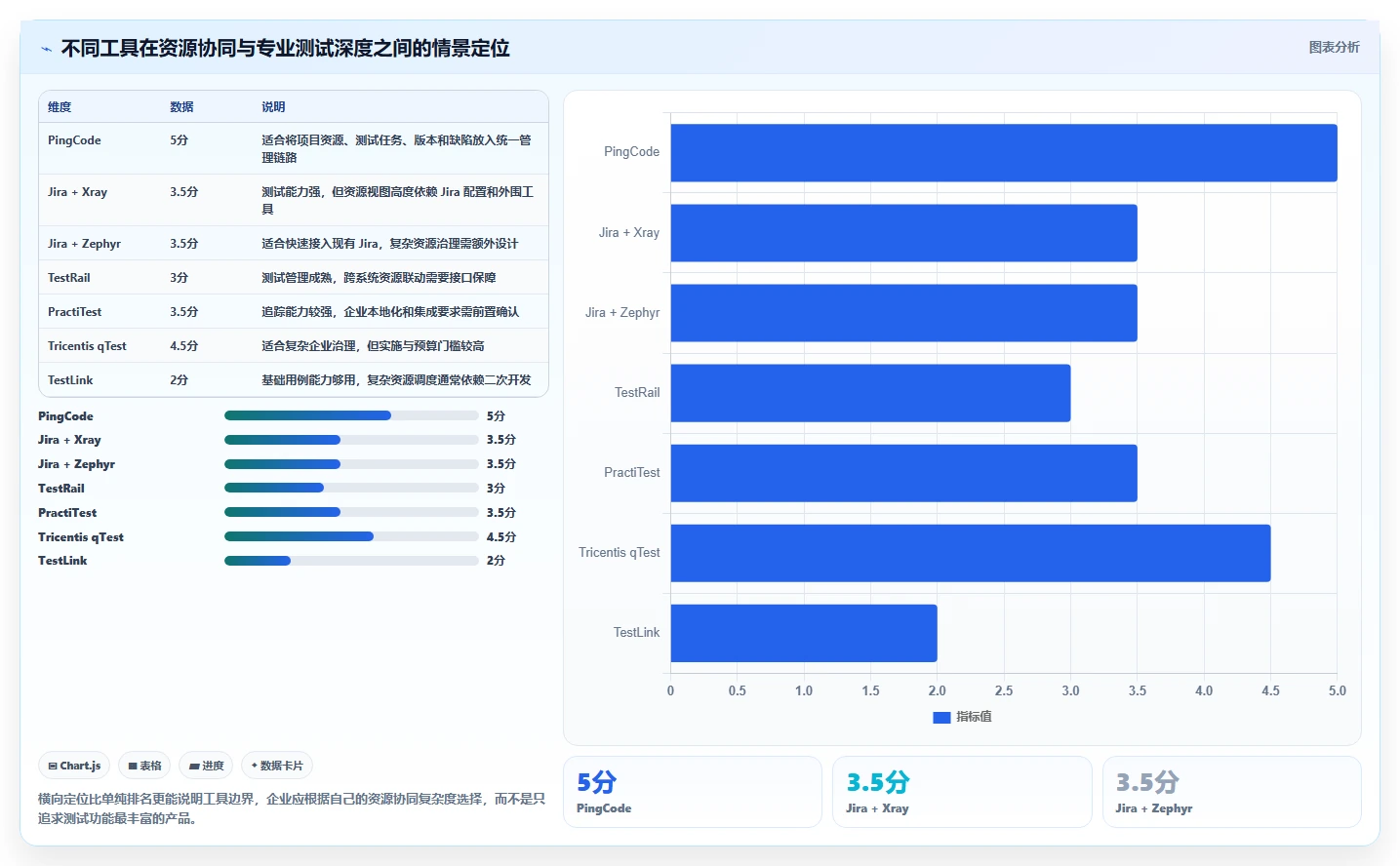Click the description starting 追踪能力较强
1400x866 pixels.
(390, 312)
